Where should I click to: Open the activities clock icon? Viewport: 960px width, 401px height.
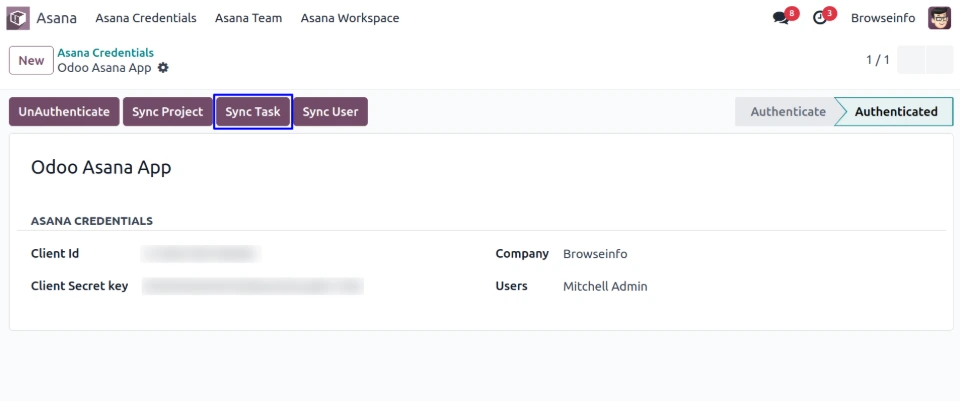tap(821, 18)
